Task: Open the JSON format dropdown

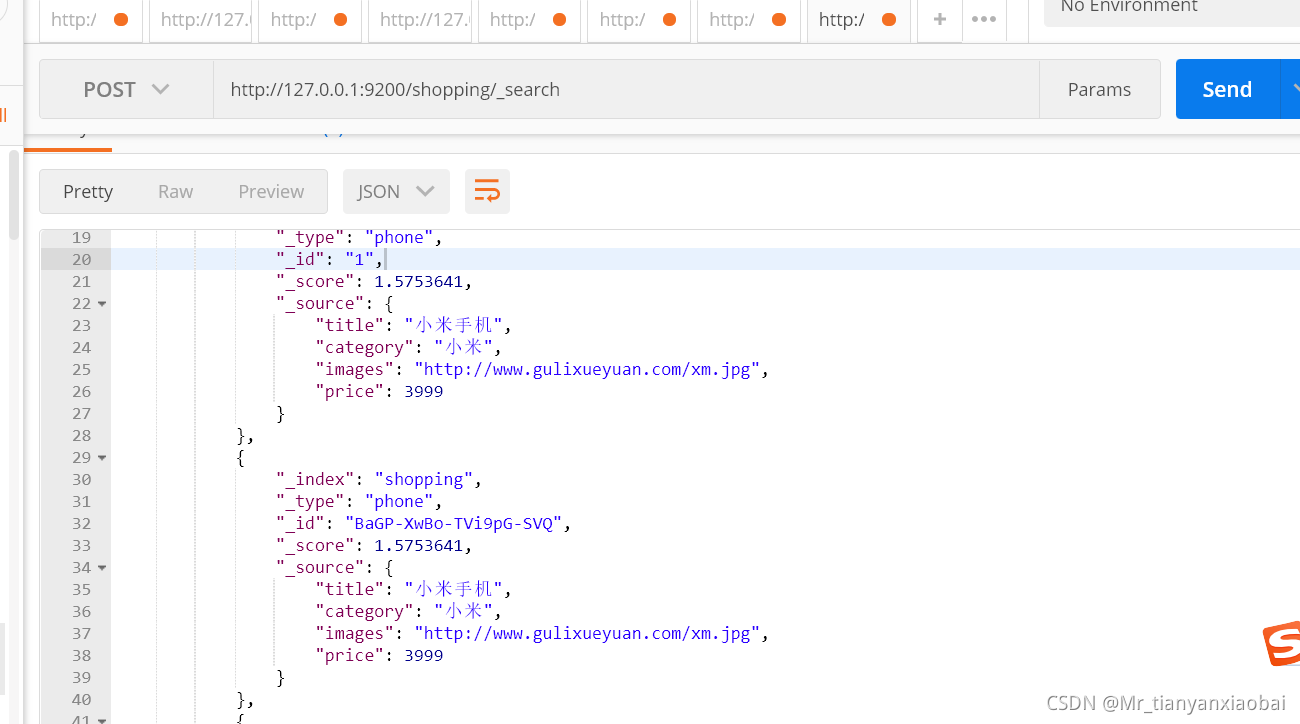Action: pyautogui.click(x=396, y=191)
